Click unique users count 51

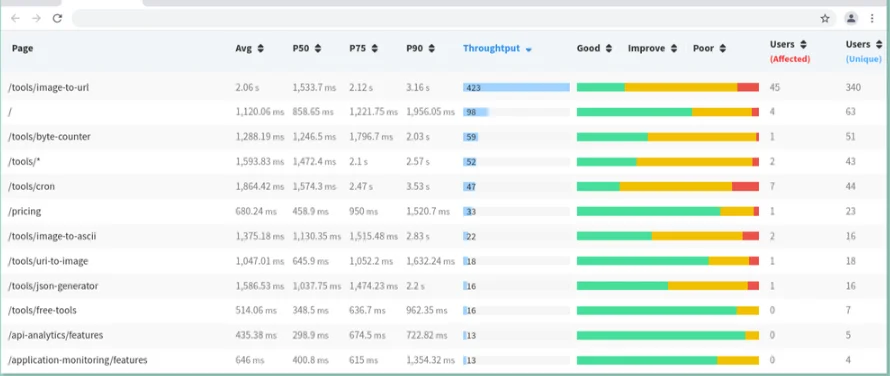(850, 137)
